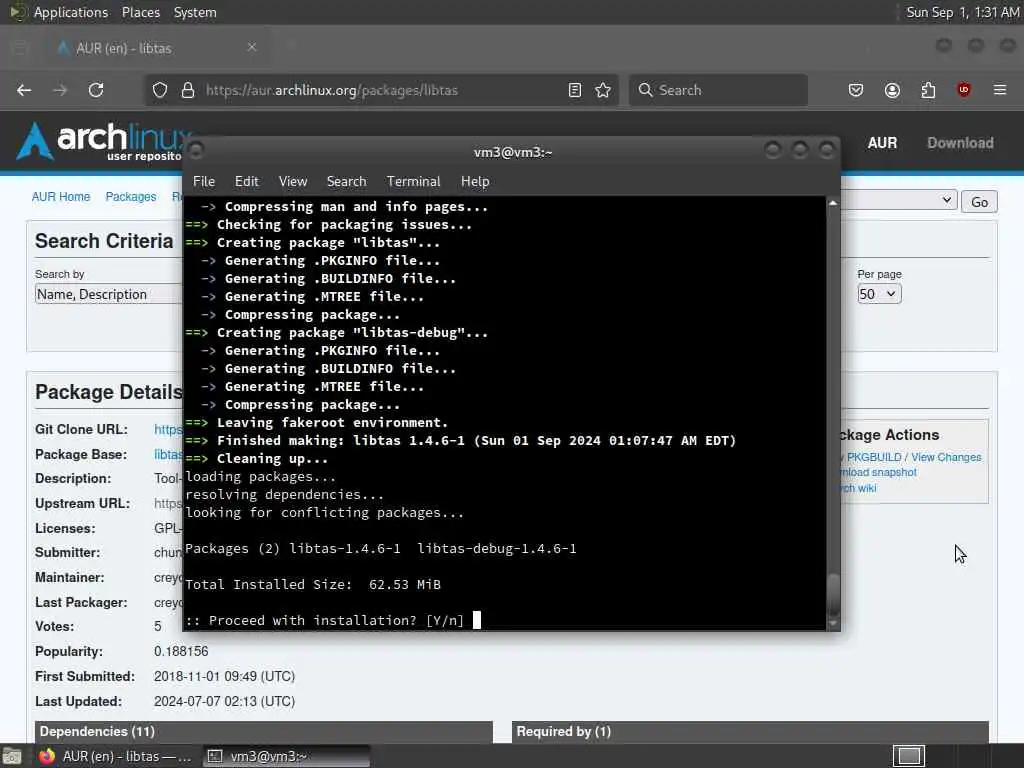This screenshot has width=1024, height=768.
Task: Go back in Firefox browser
Action: coord(24,90)
